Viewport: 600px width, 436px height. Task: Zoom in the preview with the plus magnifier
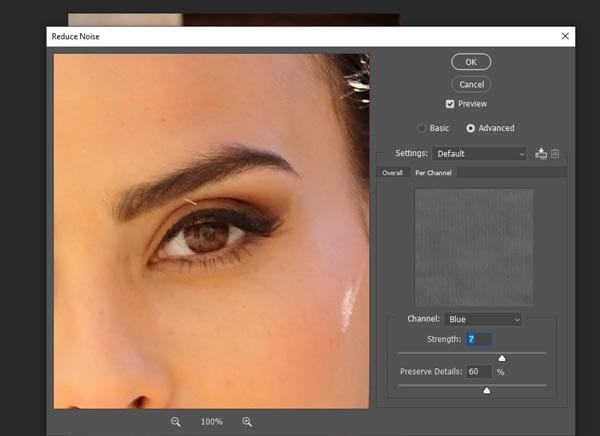tap(247, 422)
